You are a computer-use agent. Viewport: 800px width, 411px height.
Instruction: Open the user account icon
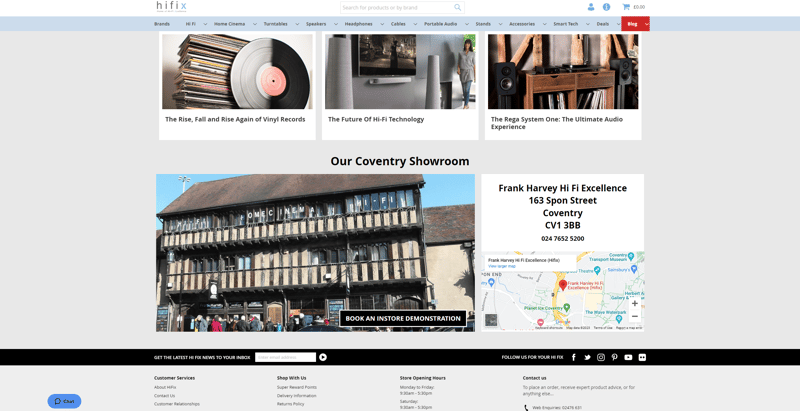[591, 7]
